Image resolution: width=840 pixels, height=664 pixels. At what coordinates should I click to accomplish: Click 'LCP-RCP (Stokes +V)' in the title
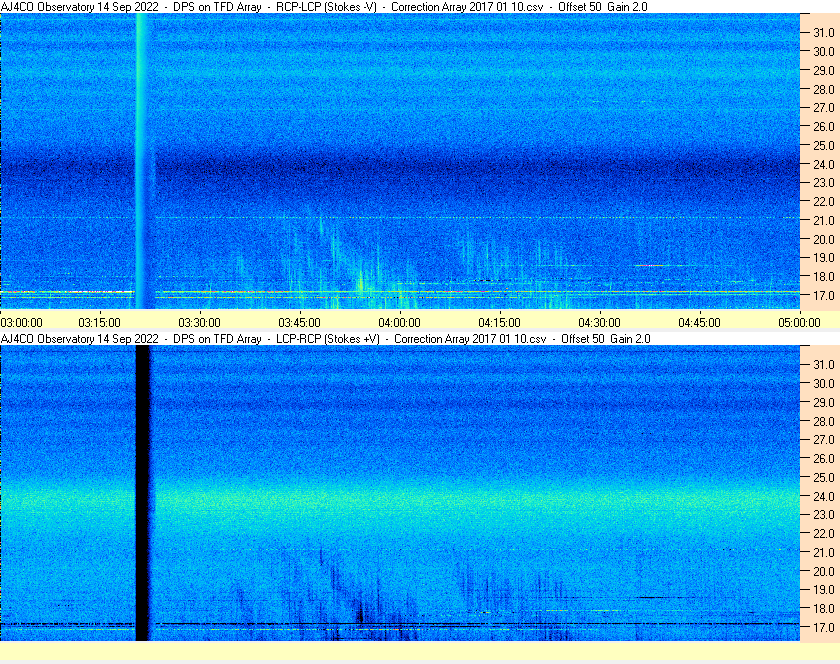(328, 339)
